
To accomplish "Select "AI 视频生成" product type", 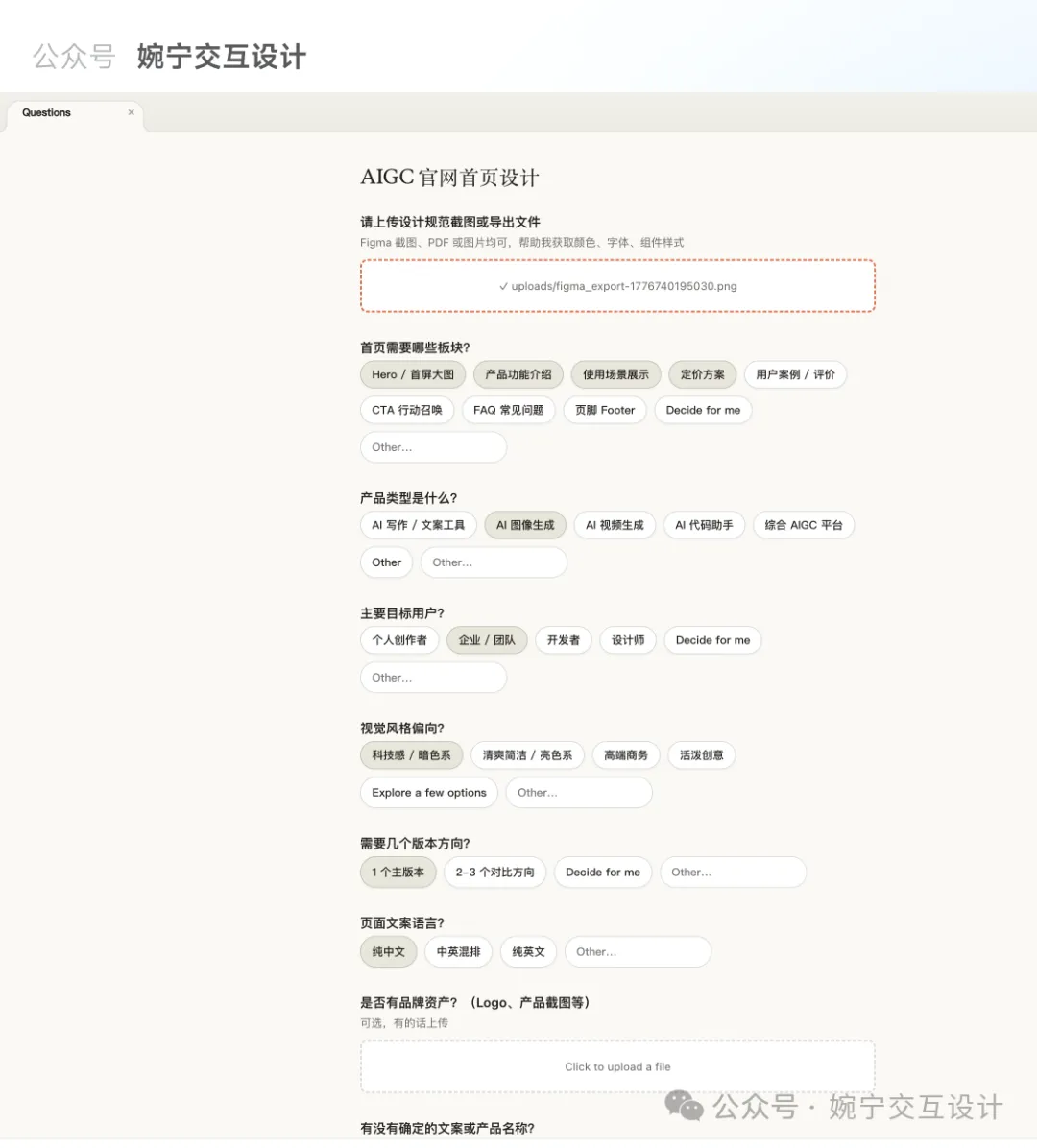I will 615,525.
